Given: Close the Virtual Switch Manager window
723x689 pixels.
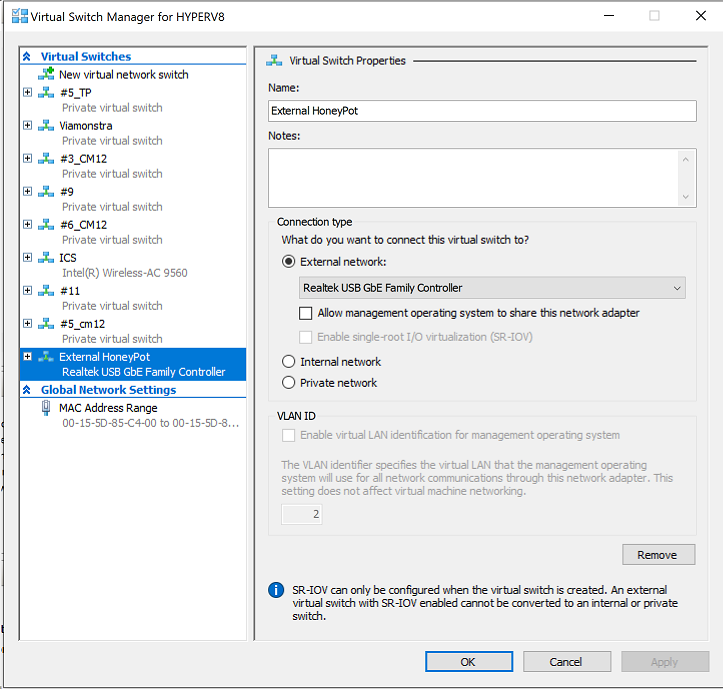Looking at the screenshot, I should (x=701, y=16).
